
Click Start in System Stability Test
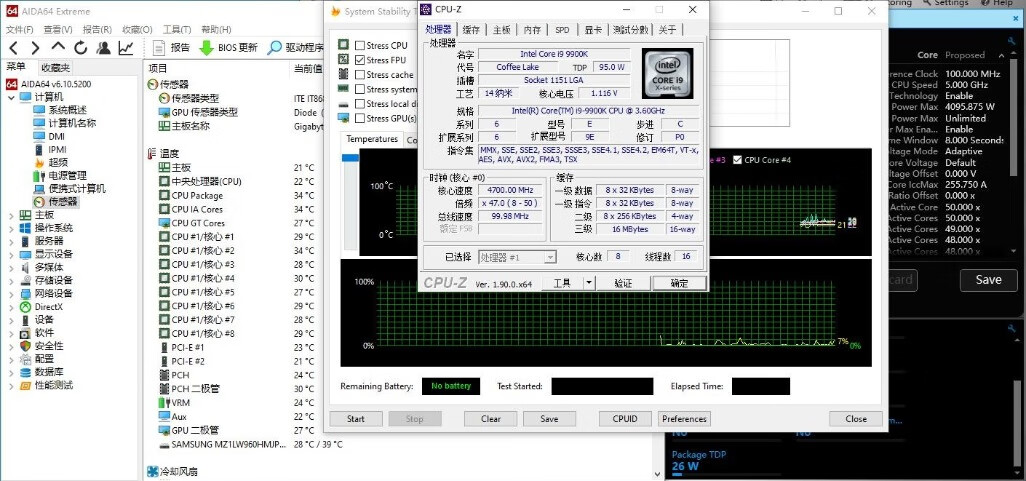tap(356, 419)
